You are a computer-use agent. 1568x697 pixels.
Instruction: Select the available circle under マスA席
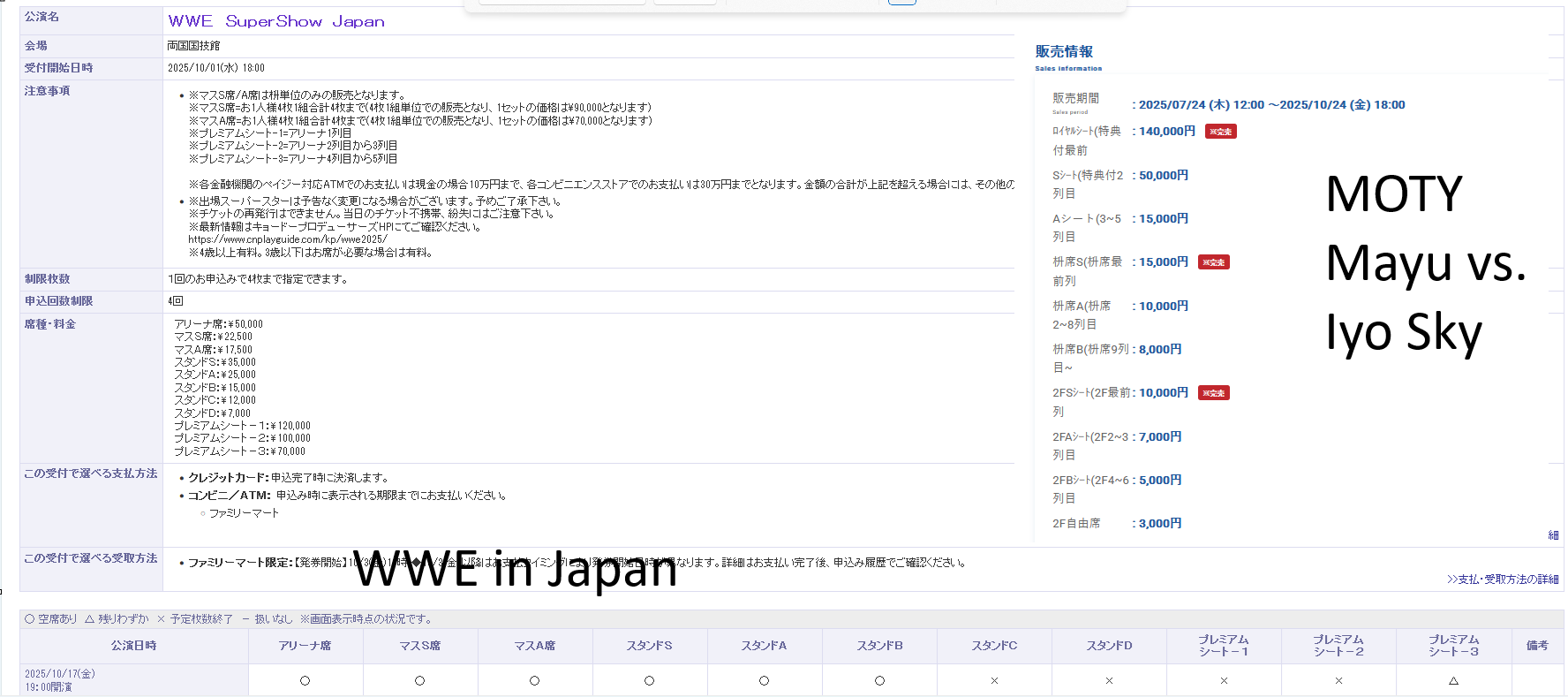click(534, 680)
